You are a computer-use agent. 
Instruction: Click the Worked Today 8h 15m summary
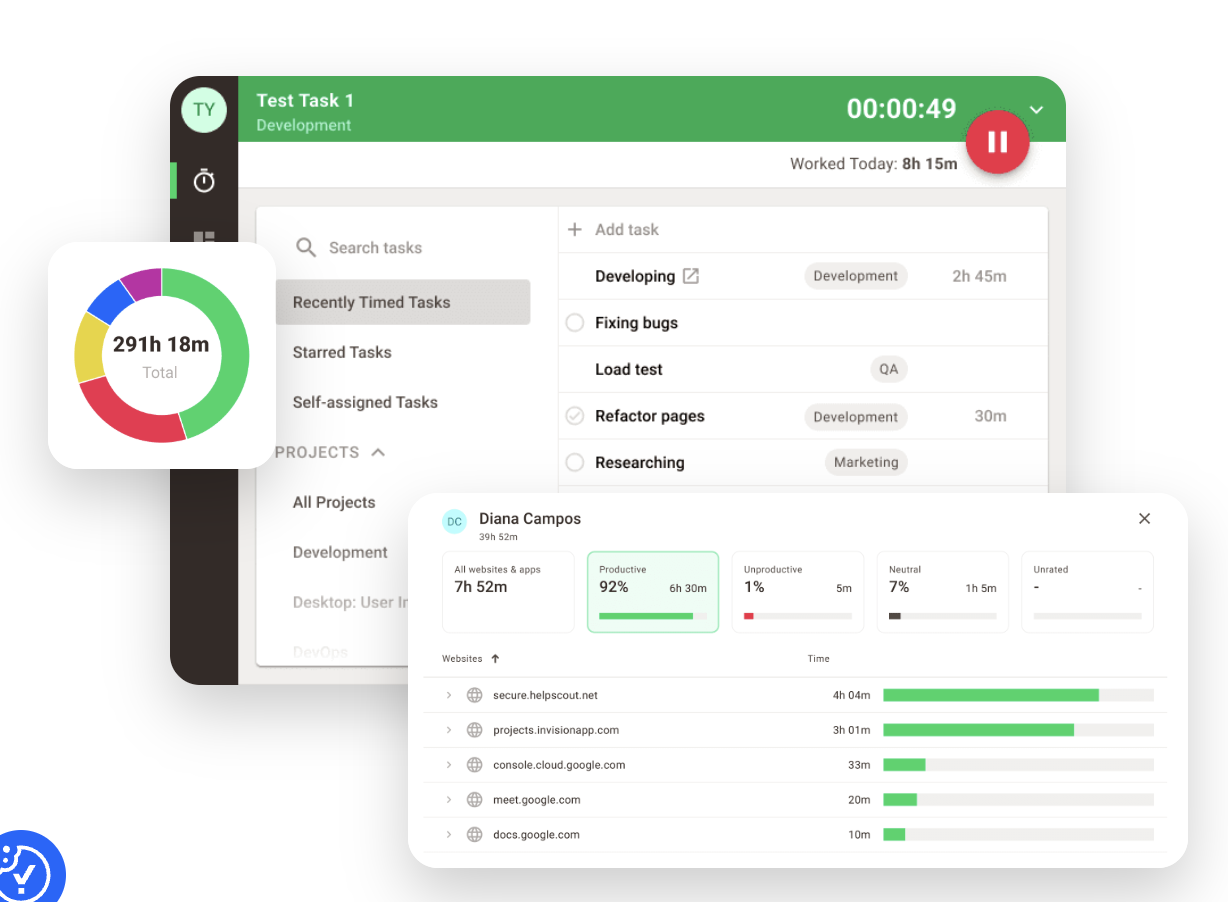point(874,164)
